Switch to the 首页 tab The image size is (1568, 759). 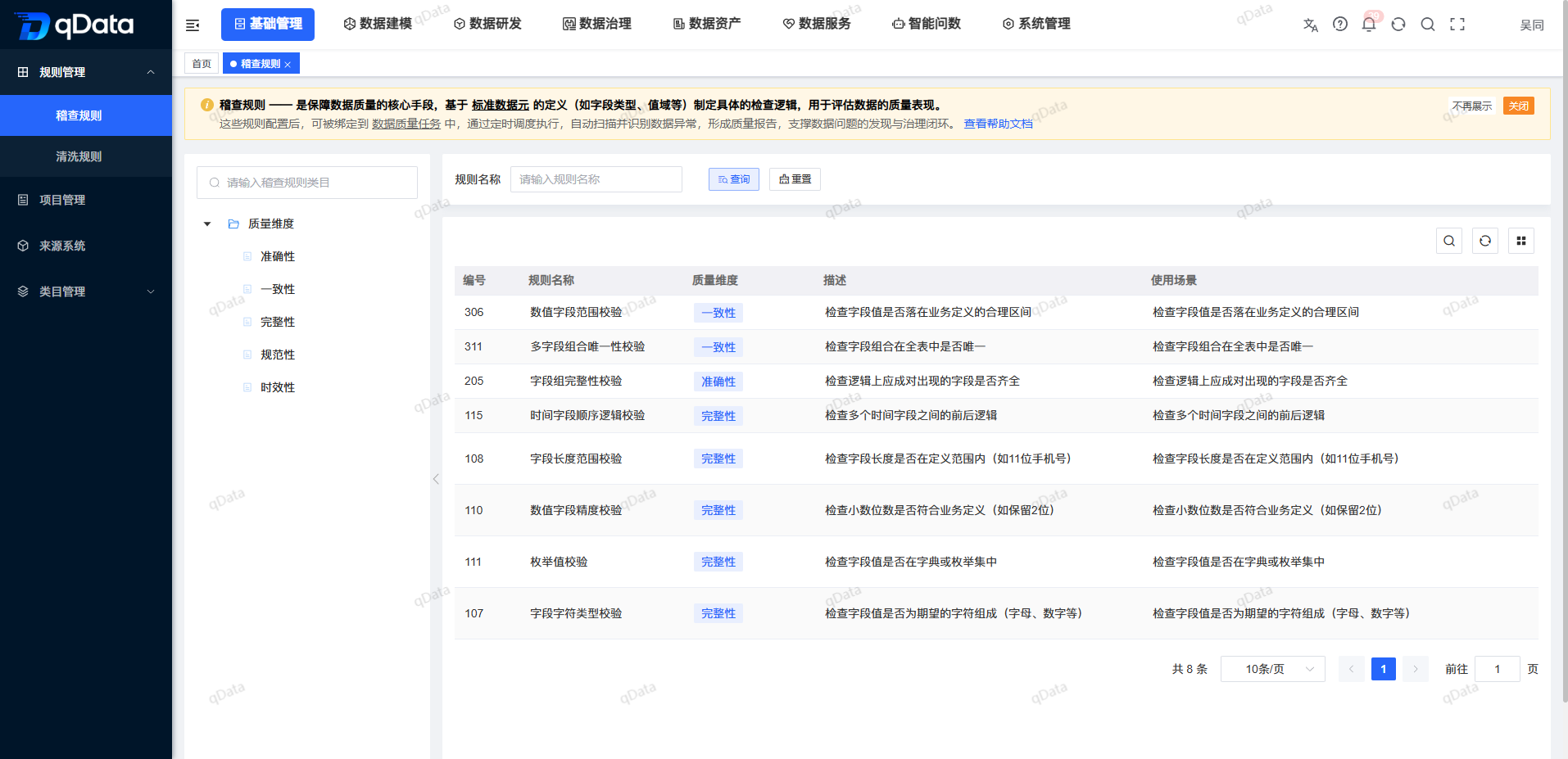coord(202,64)
